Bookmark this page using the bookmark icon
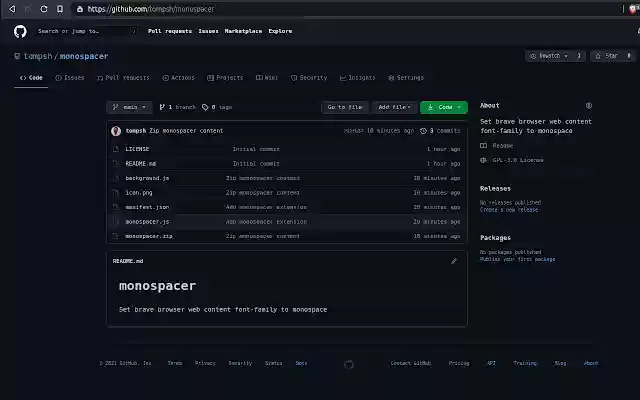The image size is (640, 400). (60, 9)
